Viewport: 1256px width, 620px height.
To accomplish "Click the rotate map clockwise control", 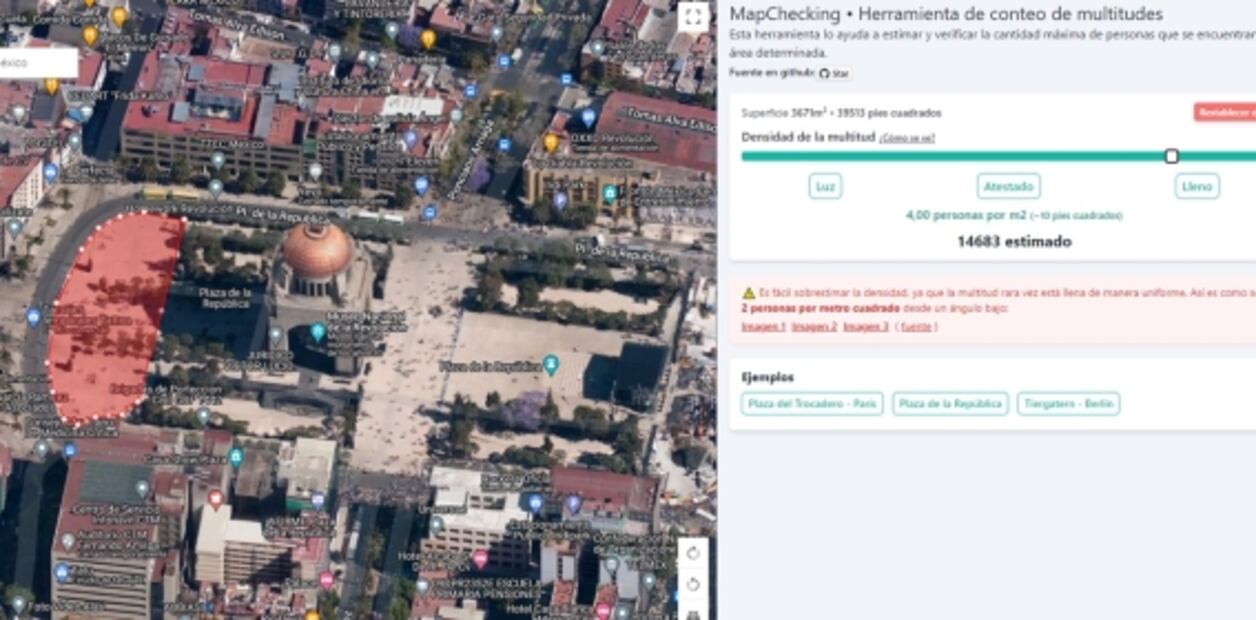I will [694, 553].
